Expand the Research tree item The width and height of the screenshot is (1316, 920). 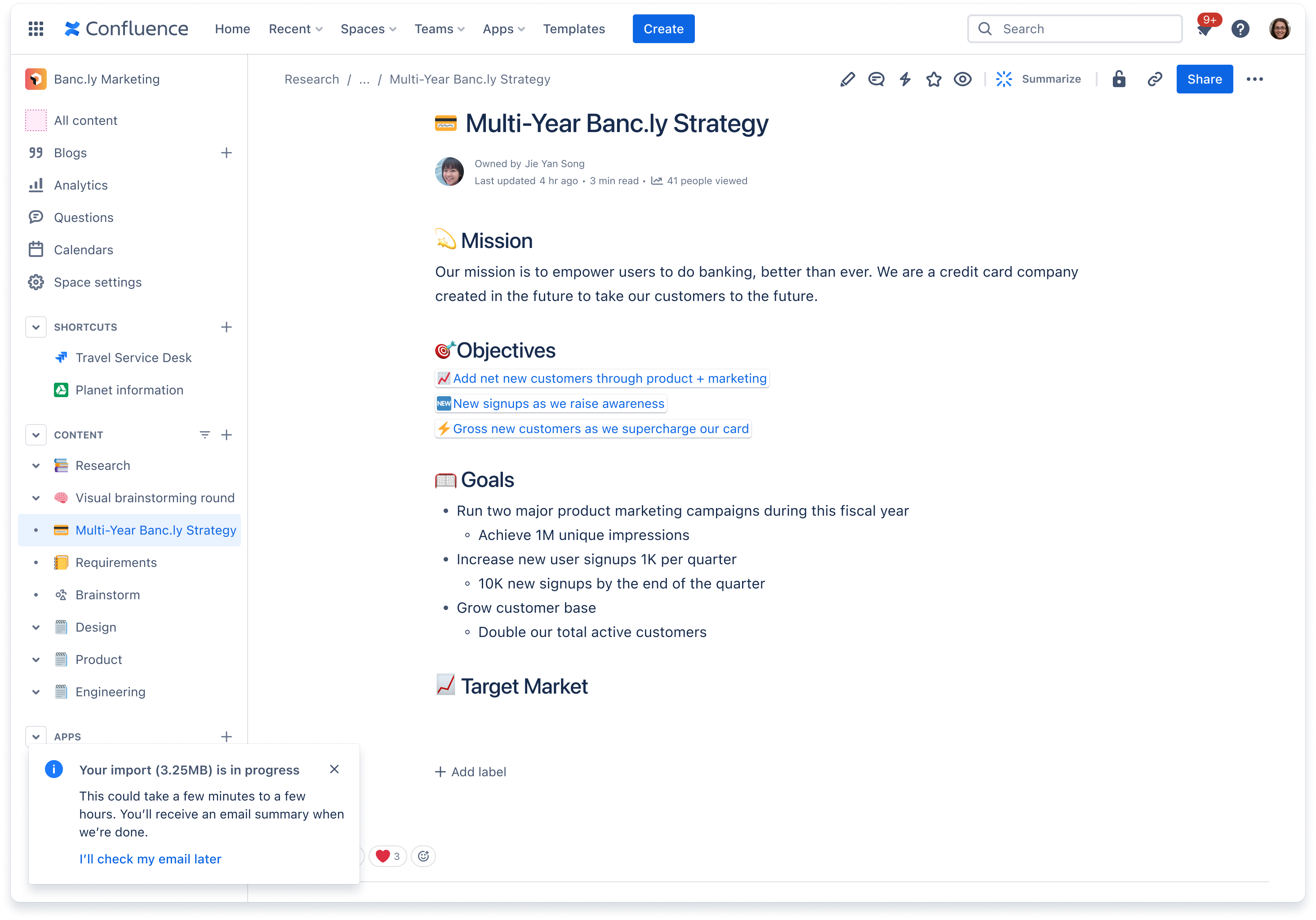coord(36,466)
